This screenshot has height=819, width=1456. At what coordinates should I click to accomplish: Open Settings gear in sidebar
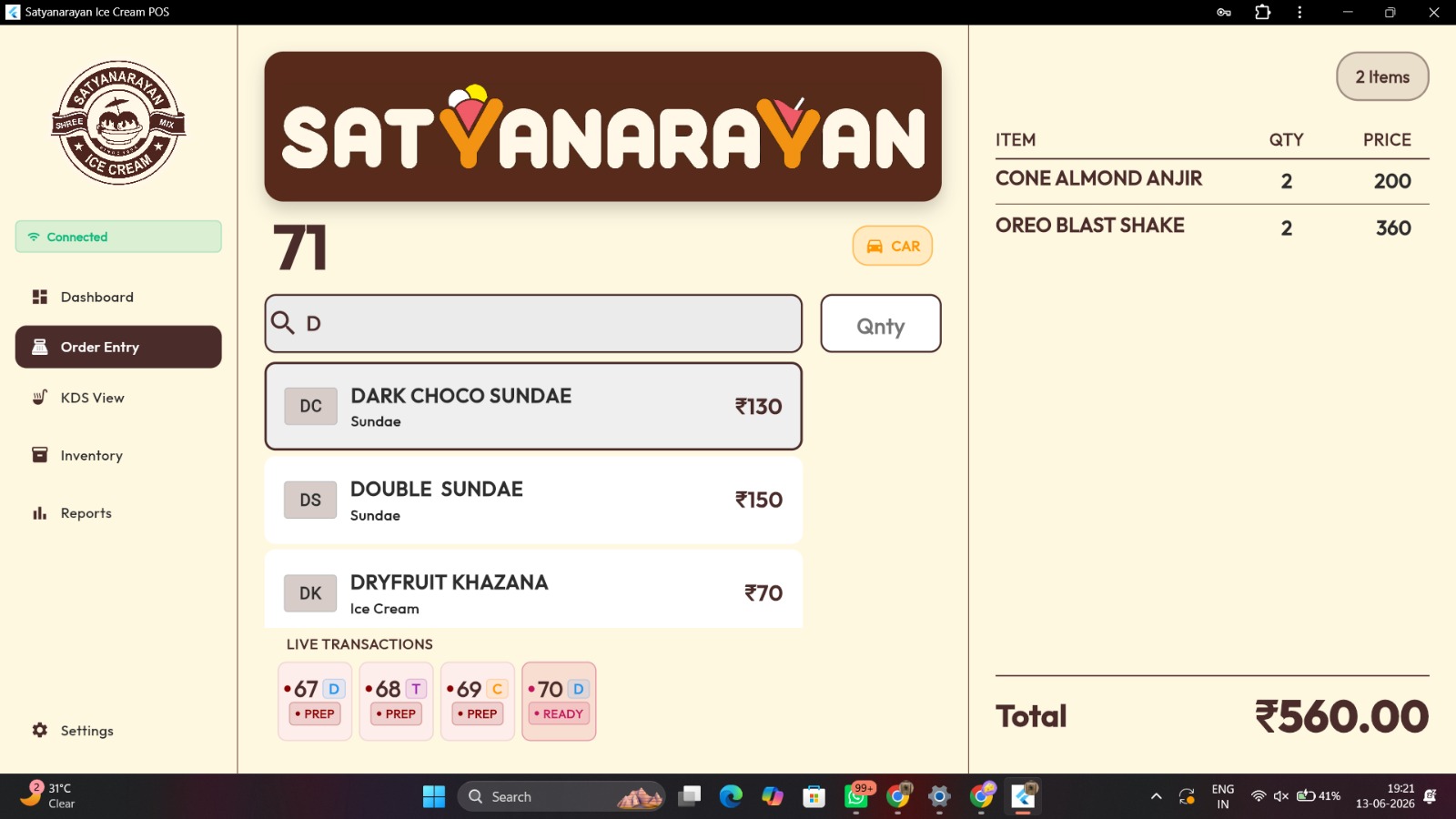tap(40, 730)
